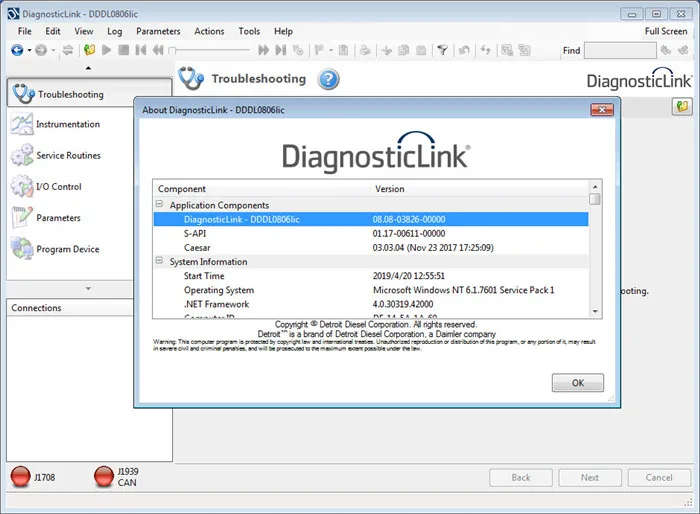
Task: Open Parameters in the side panel
Action: [x=58, y=218]
